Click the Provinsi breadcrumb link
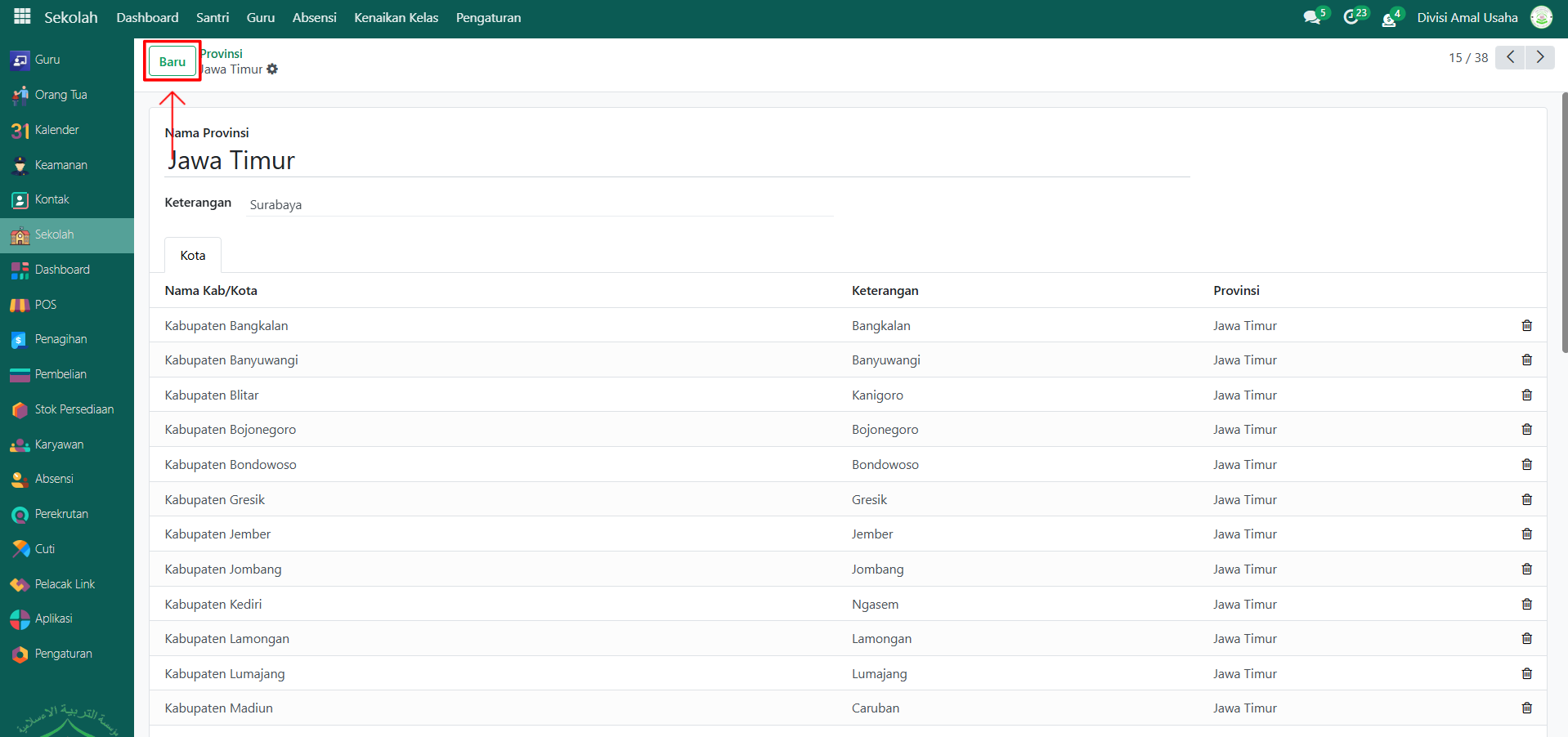This screenshot has height=737, width=1568. point(222,54)
